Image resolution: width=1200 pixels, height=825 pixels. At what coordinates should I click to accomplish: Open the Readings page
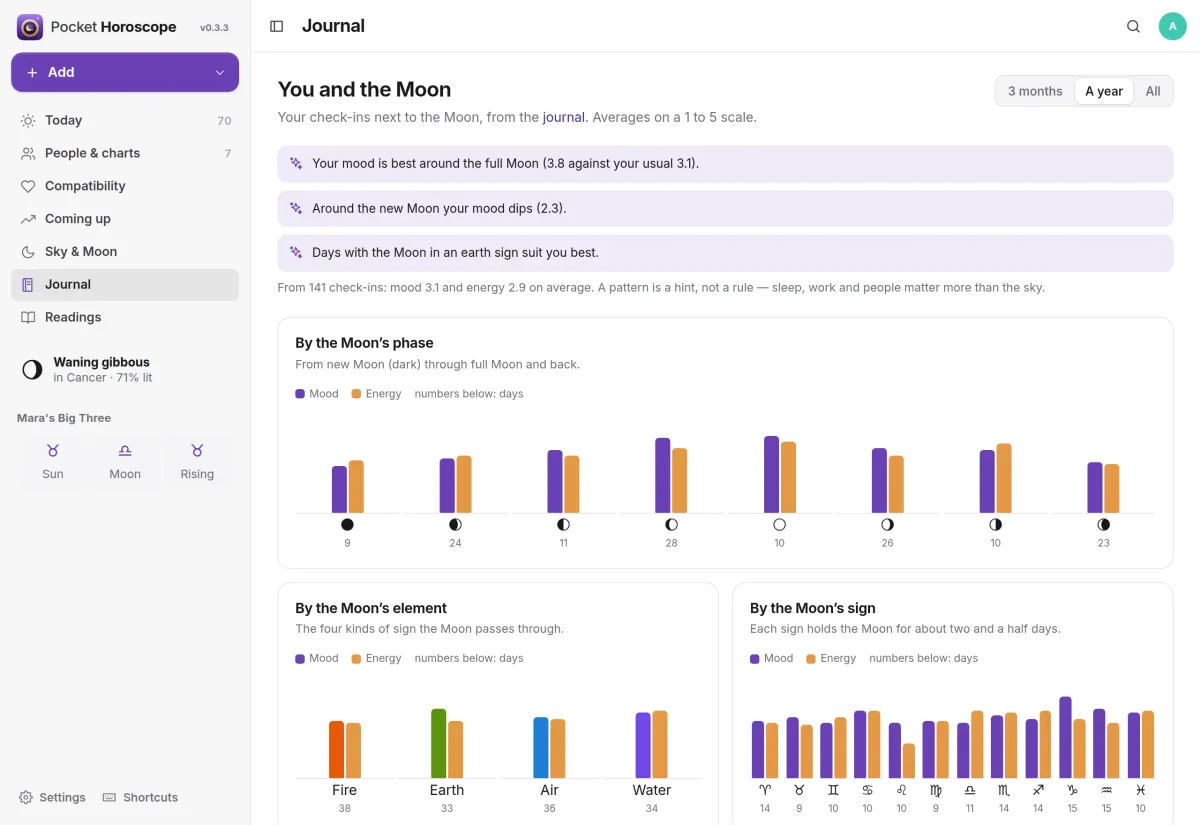click(x=125, y=317)
